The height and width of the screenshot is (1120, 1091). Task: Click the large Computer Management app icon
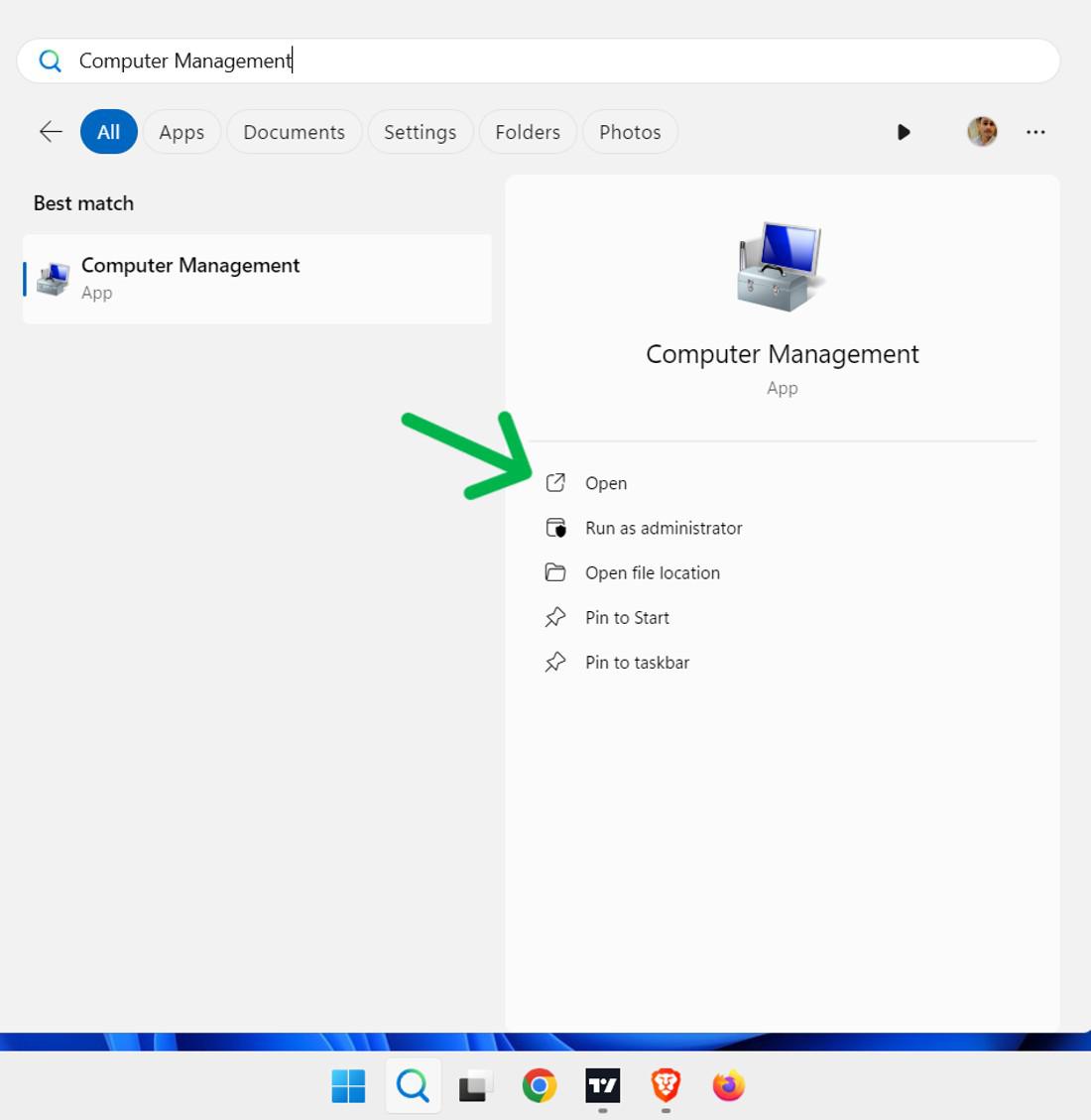click(780, 267)
